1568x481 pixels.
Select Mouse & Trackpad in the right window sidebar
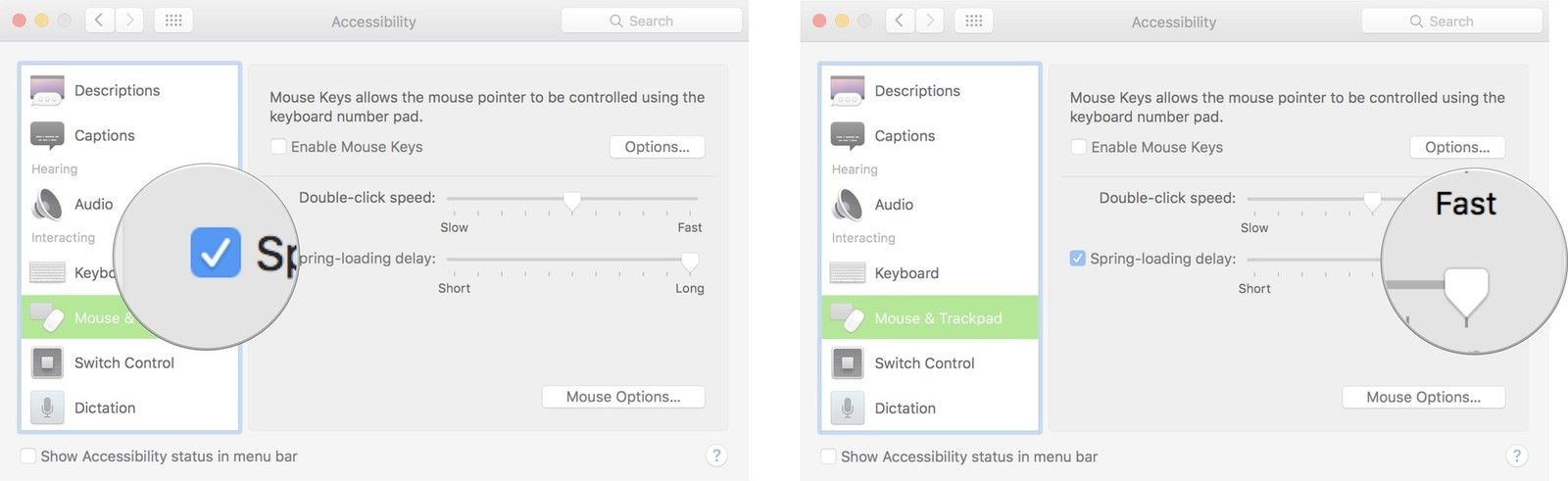pos(938,318)
